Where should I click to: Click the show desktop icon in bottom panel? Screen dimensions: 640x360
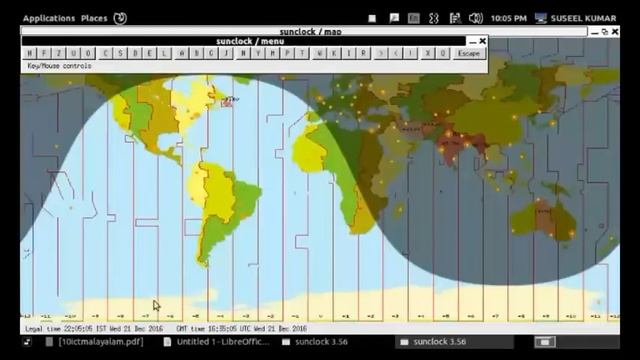[27, 342]
